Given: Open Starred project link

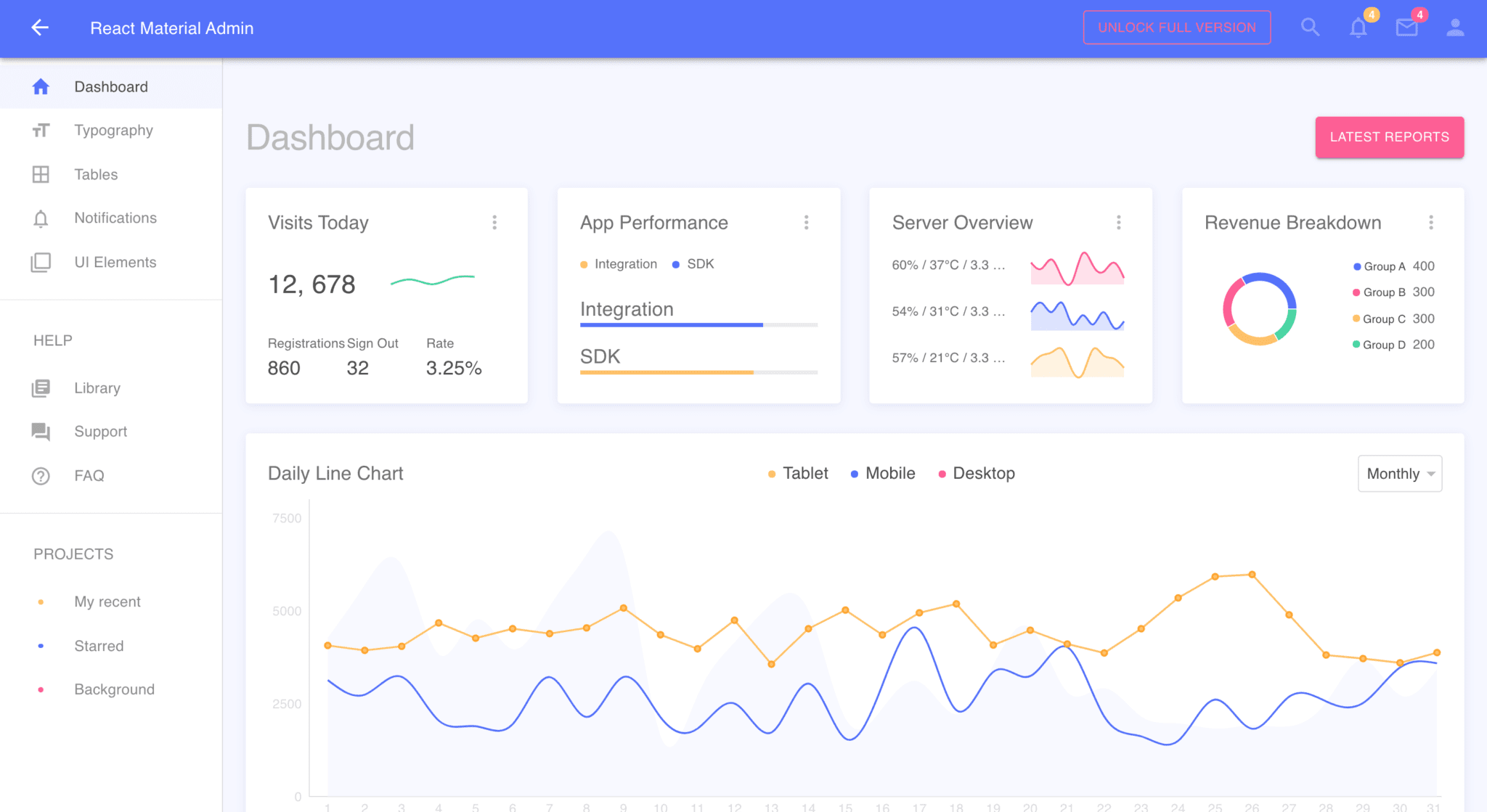Looking at the screenshot, I should (x=111, y=646).
